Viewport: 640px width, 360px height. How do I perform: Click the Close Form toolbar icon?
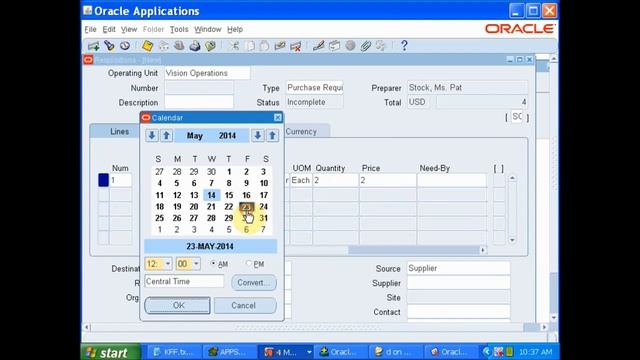point(210,46)
